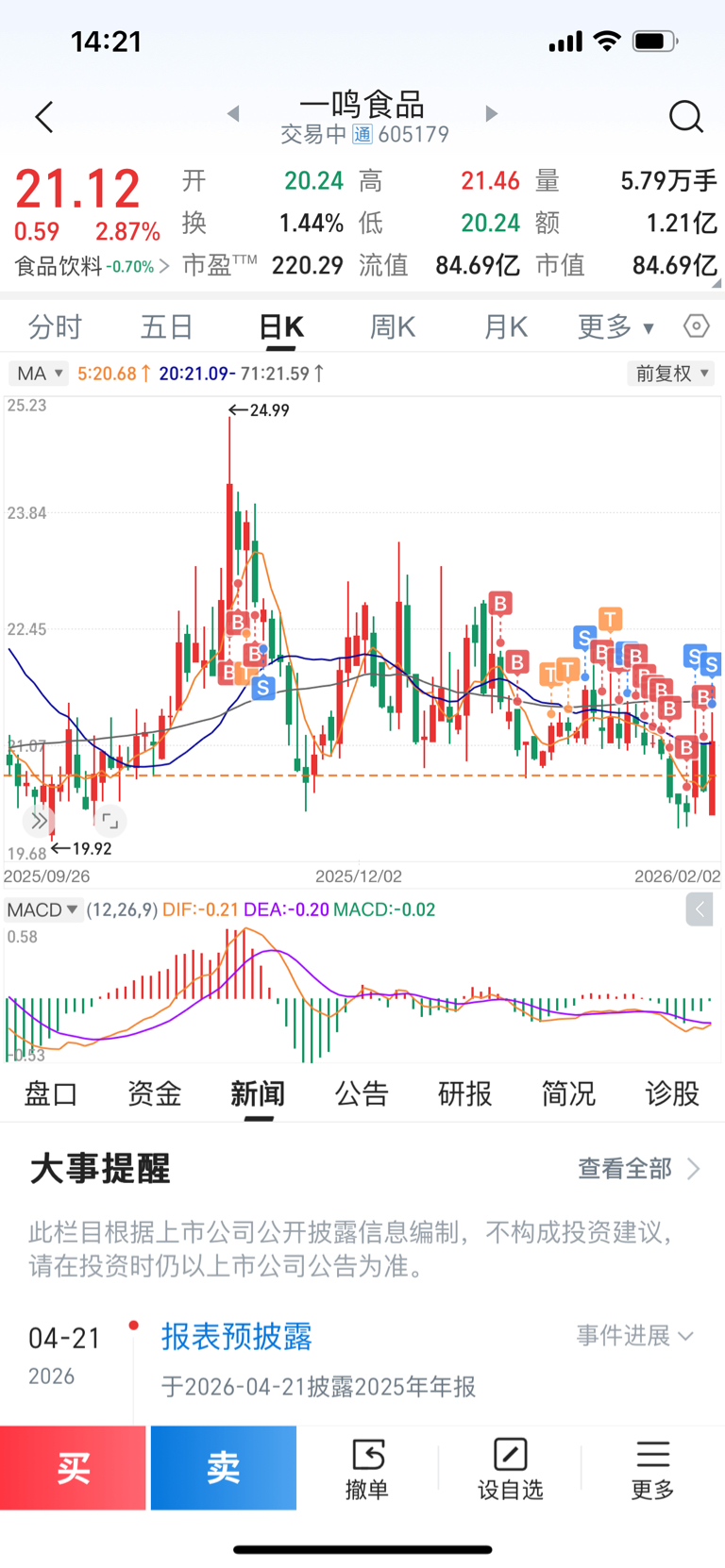Open the 报表预披露 event link

[x=237, y=1336]
